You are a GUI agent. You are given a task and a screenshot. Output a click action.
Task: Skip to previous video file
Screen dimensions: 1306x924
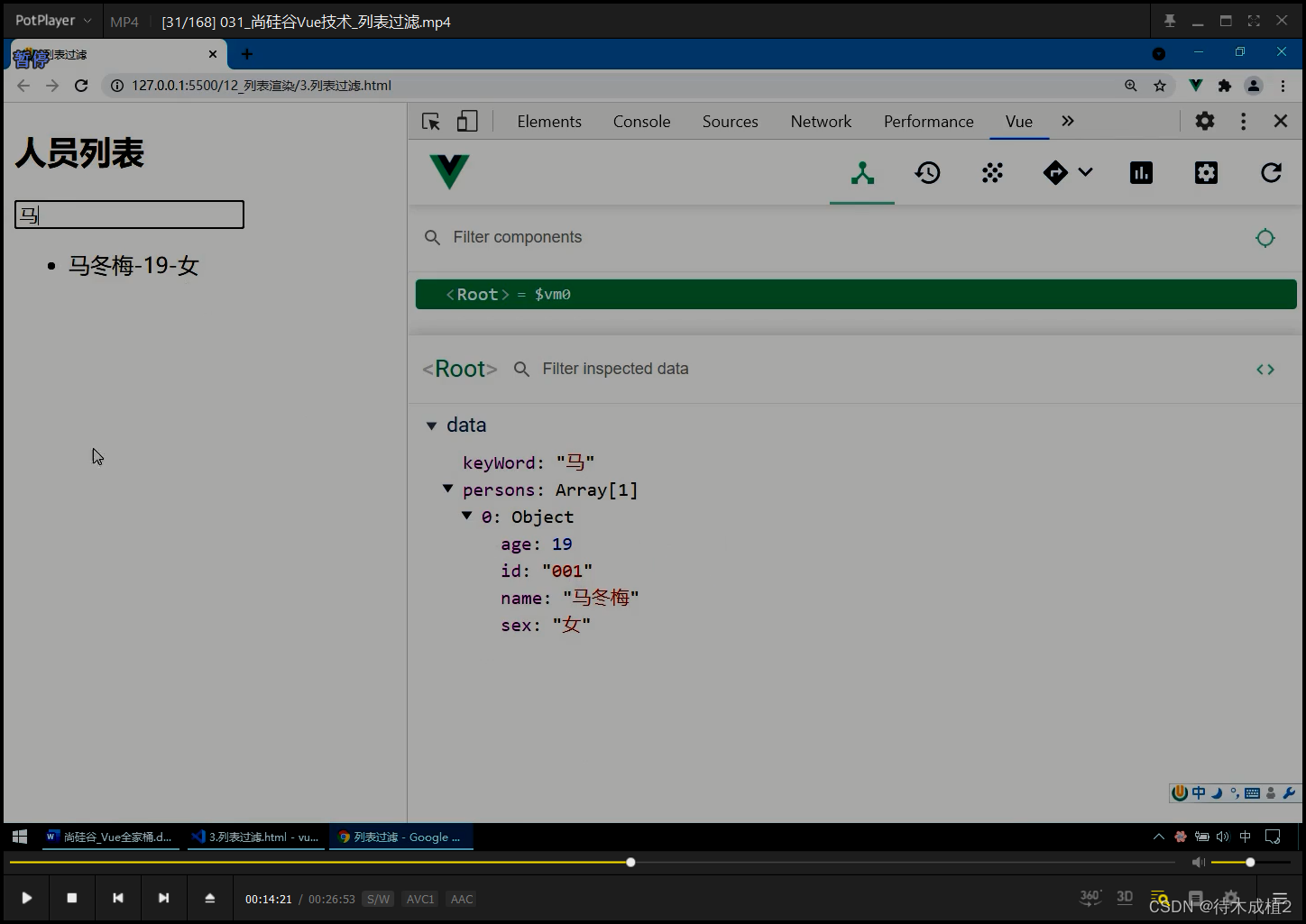pyautogui.click(x=117, y=898)
